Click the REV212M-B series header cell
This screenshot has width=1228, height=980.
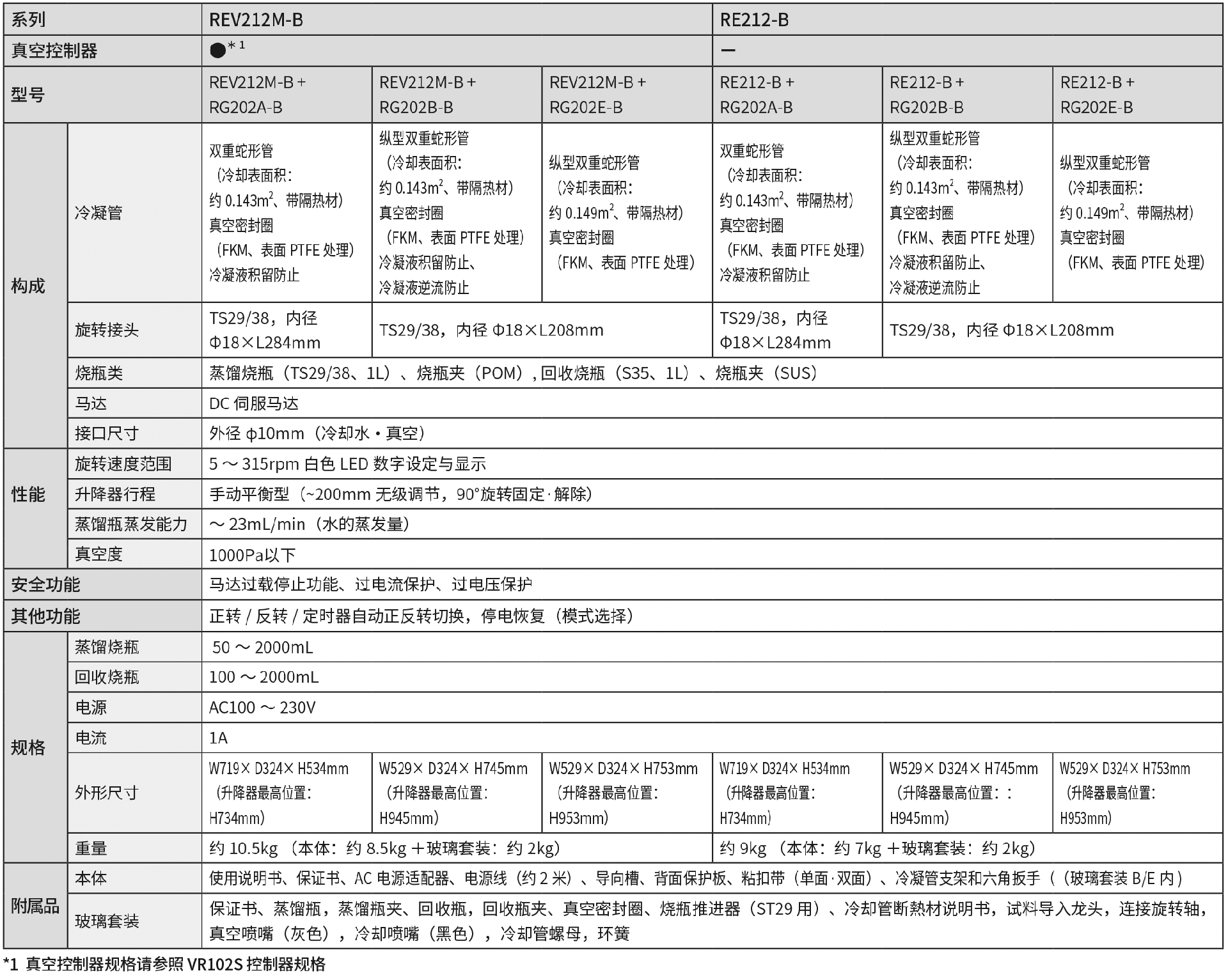point(457,20)
